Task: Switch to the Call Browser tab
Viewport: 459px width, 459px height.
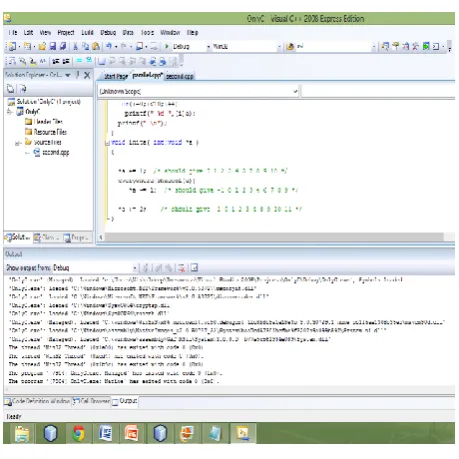Action: point(91,401)
